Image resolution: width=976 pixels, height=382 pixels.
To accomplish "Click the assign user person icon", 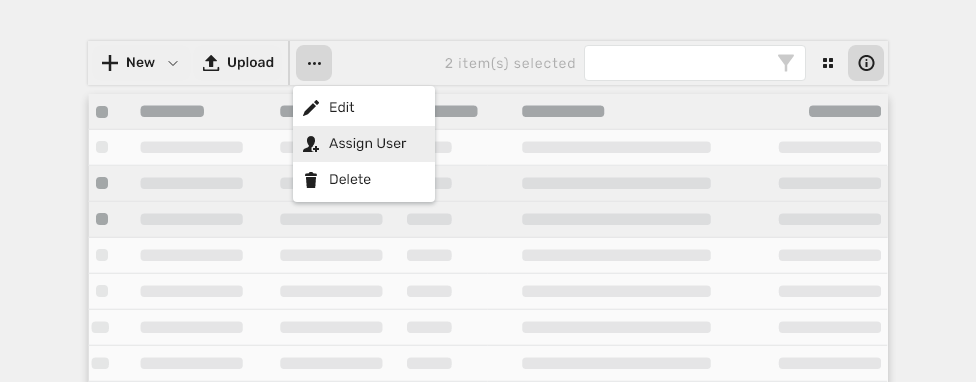I will (x=311, y=144).
